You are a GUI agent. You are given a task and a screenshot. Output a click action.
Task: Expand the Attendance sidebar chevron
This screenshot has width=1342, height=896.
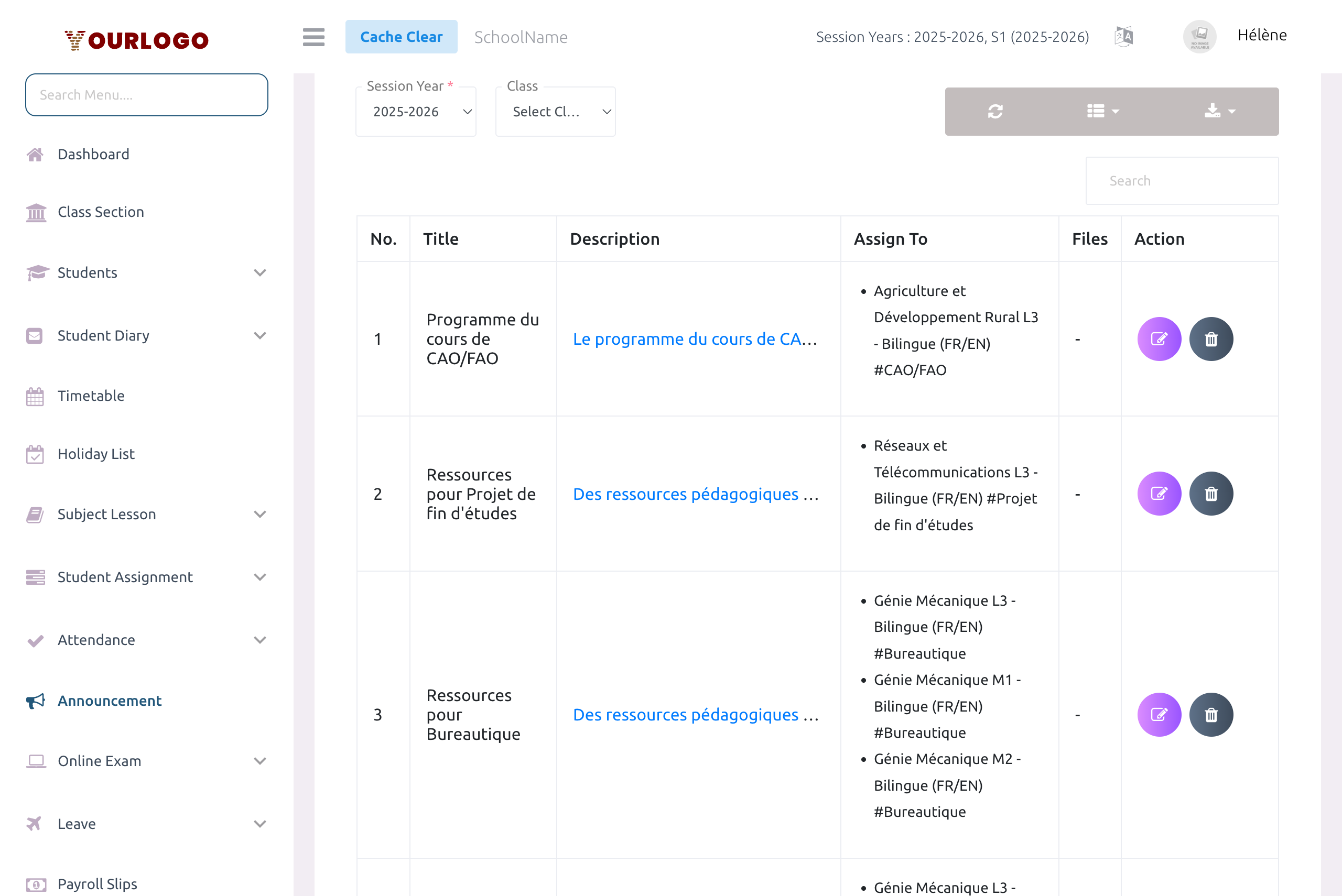(x=261, y=640)
